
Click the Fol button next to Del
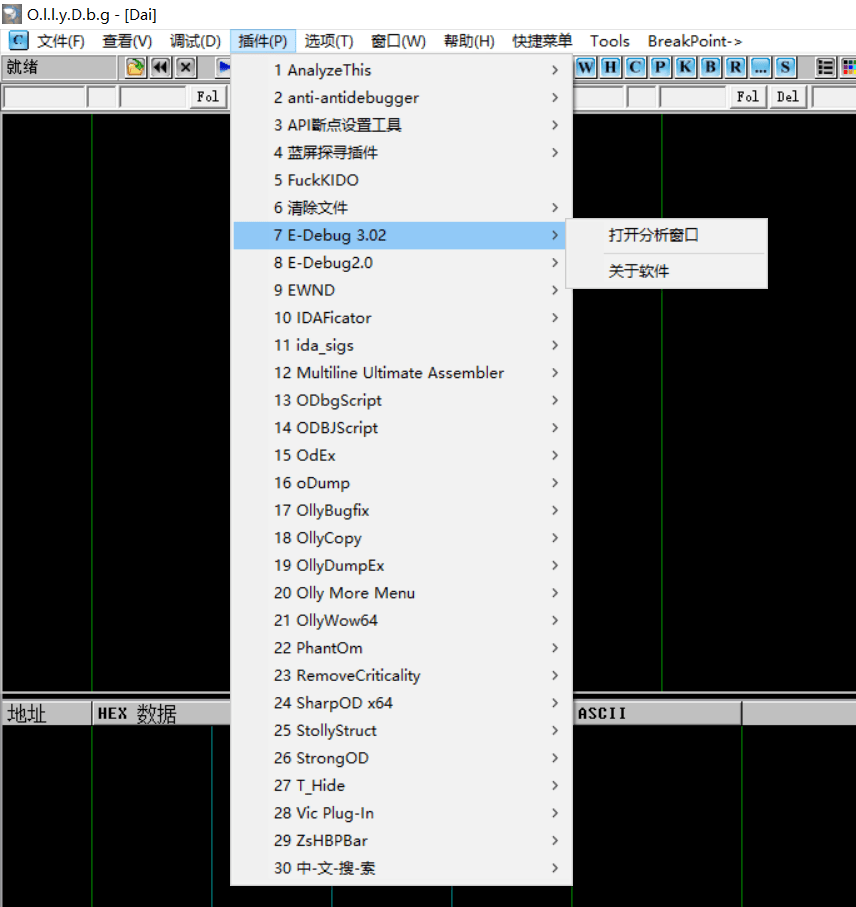(747, 97)
